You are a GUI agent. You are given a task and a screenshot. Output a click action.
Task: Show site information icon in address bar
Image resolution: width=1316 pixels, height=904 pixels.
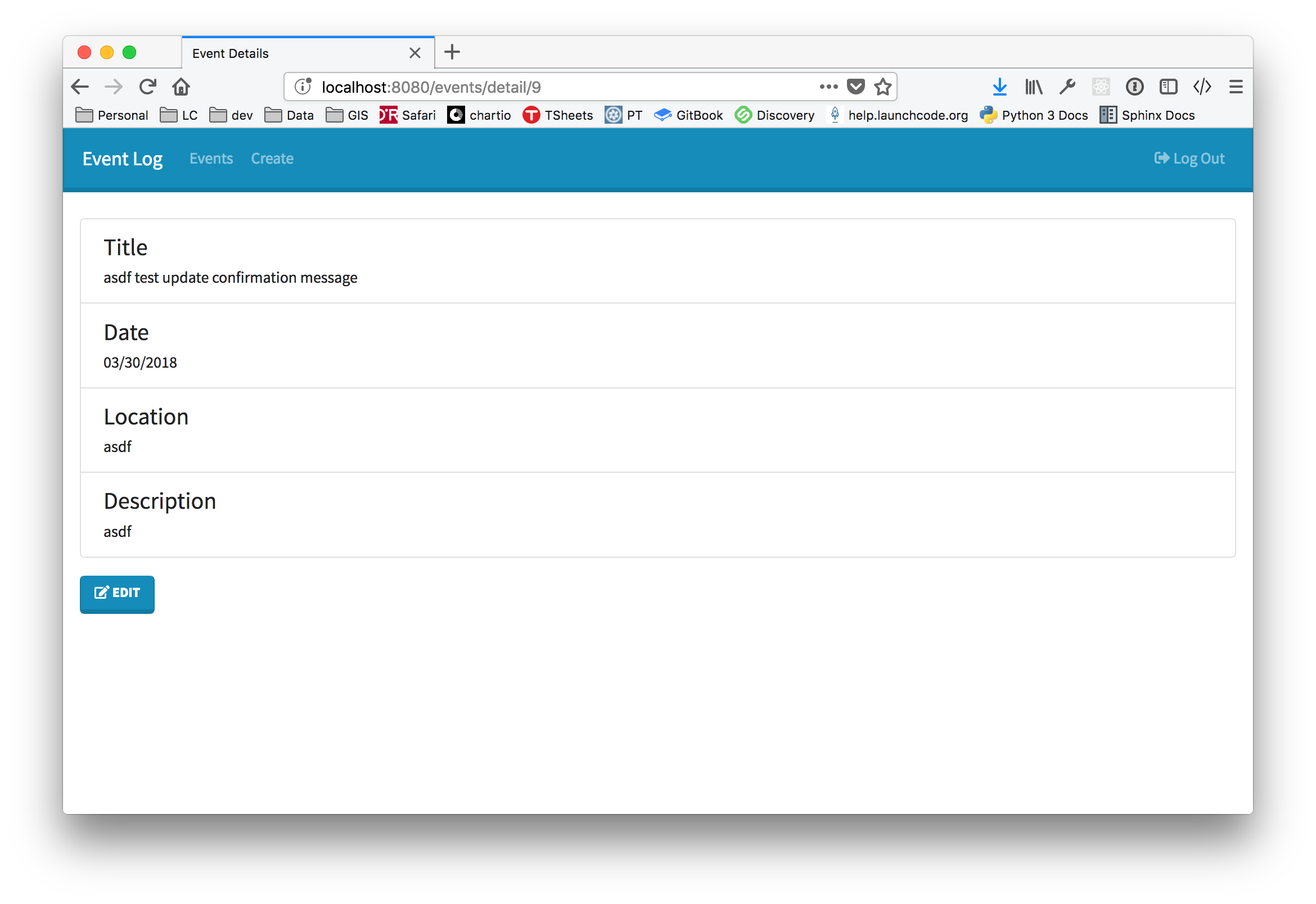click(x=303, y=87)
